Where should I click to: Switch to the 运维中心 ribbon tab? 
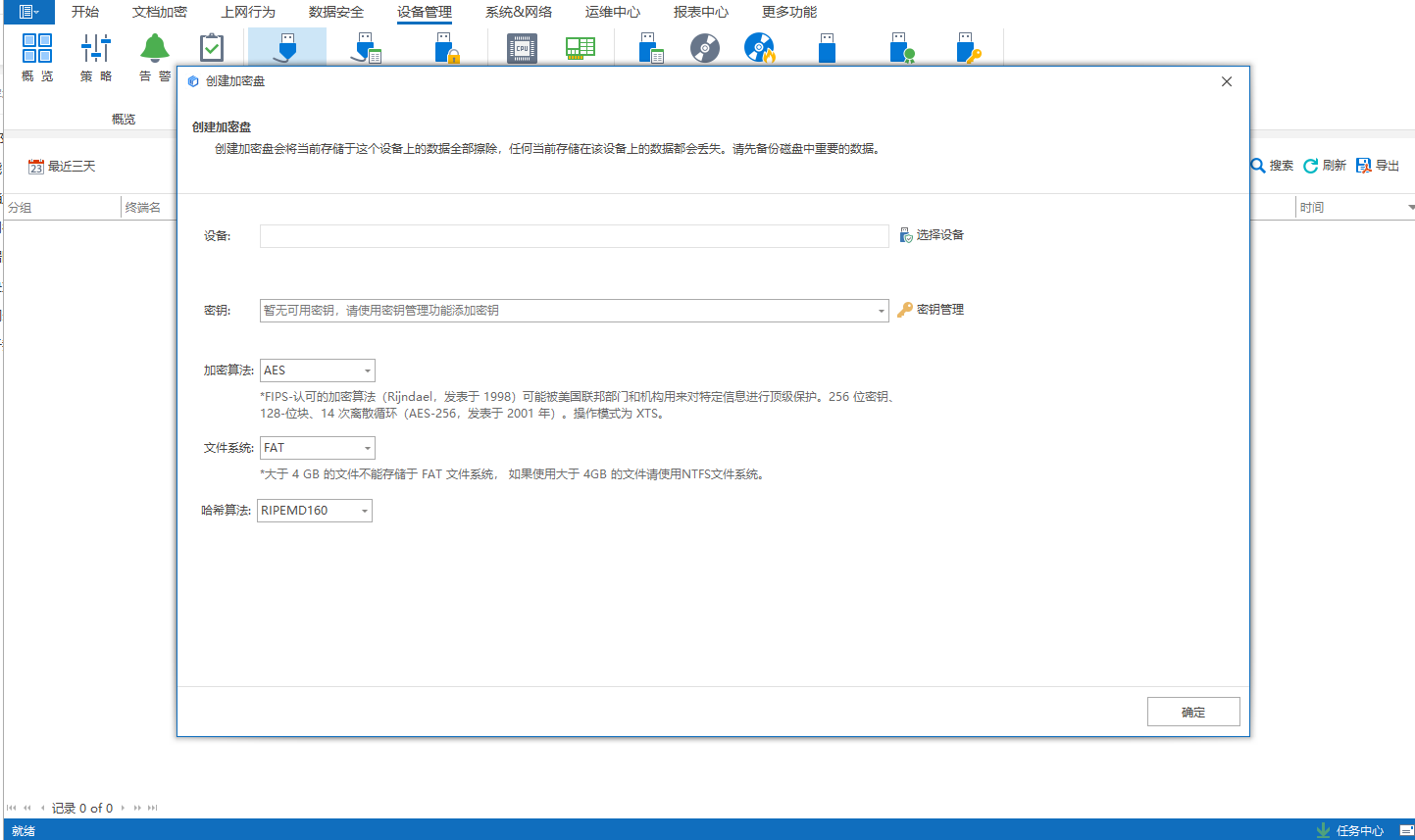[x=613, y=12]
